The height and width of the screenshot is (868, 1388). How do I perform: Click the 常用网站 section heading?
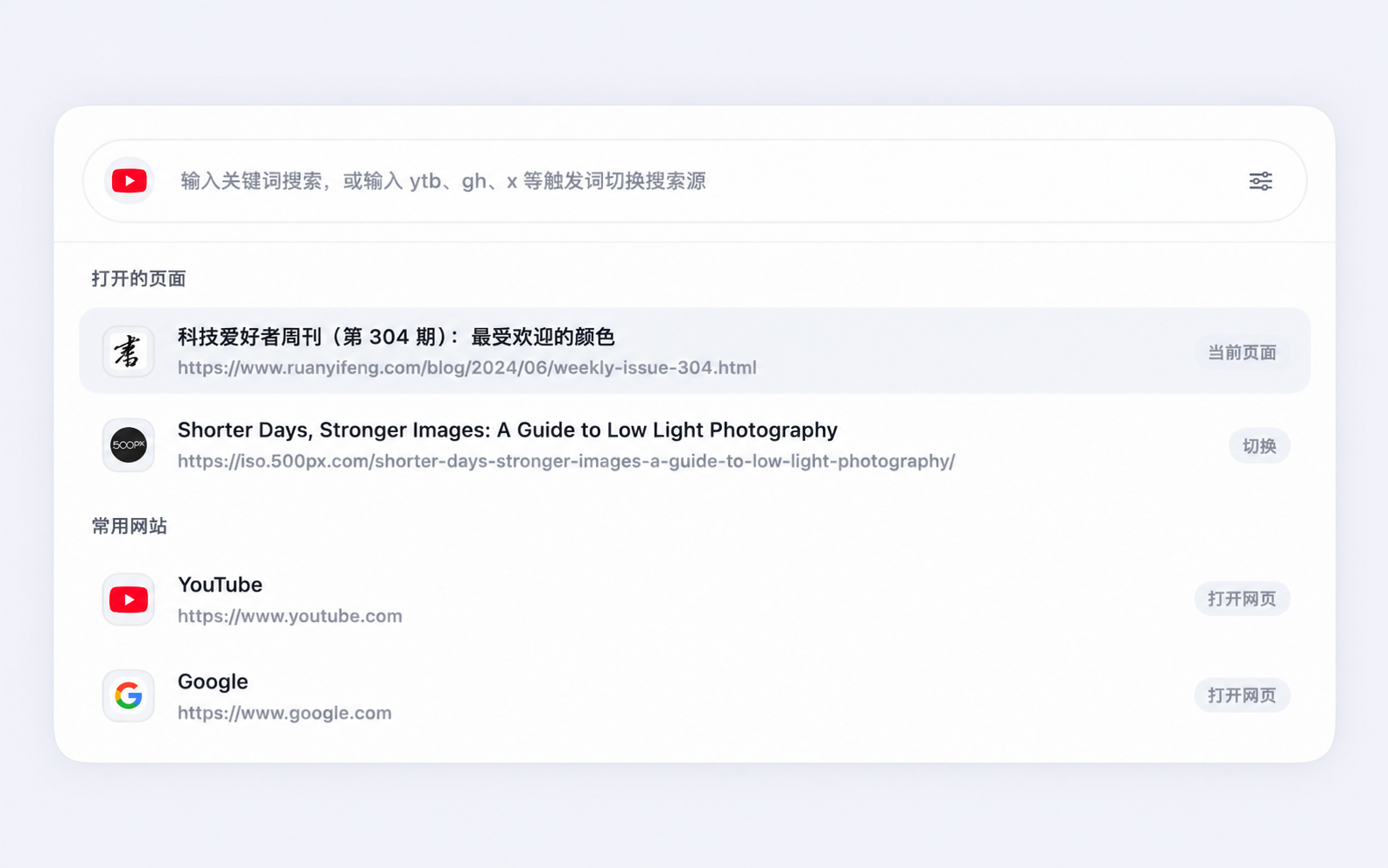pyautogui.click(x=130, y=526)
